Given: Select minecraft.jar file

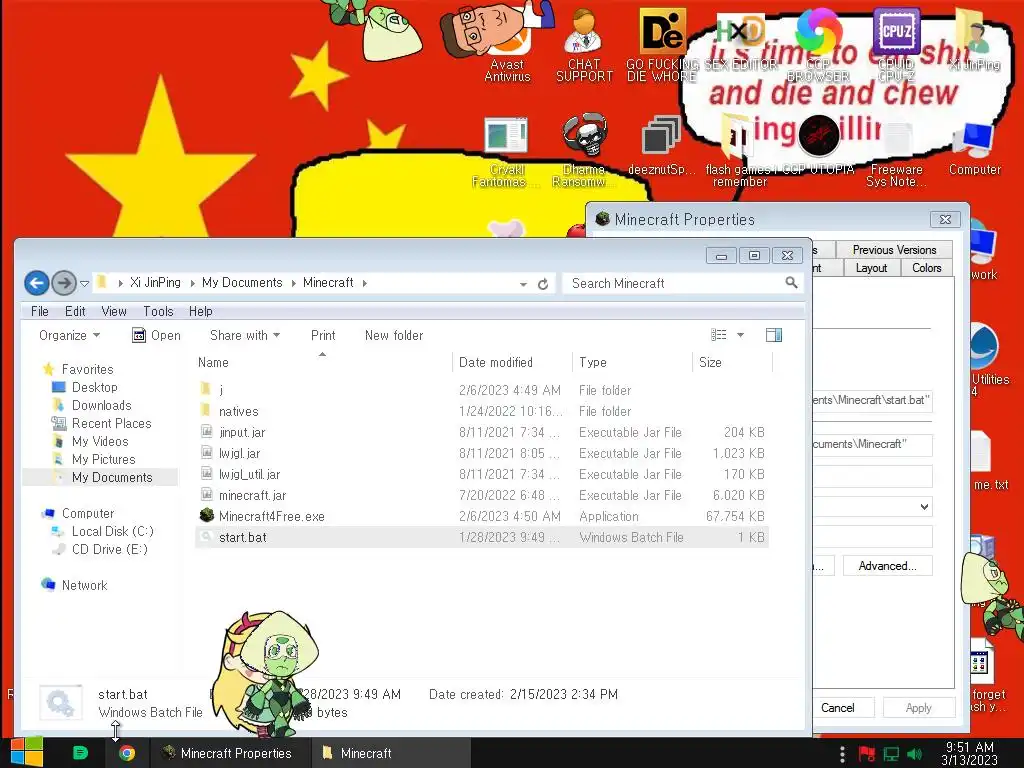Looking at the screenshot, I should pos(481,495).
